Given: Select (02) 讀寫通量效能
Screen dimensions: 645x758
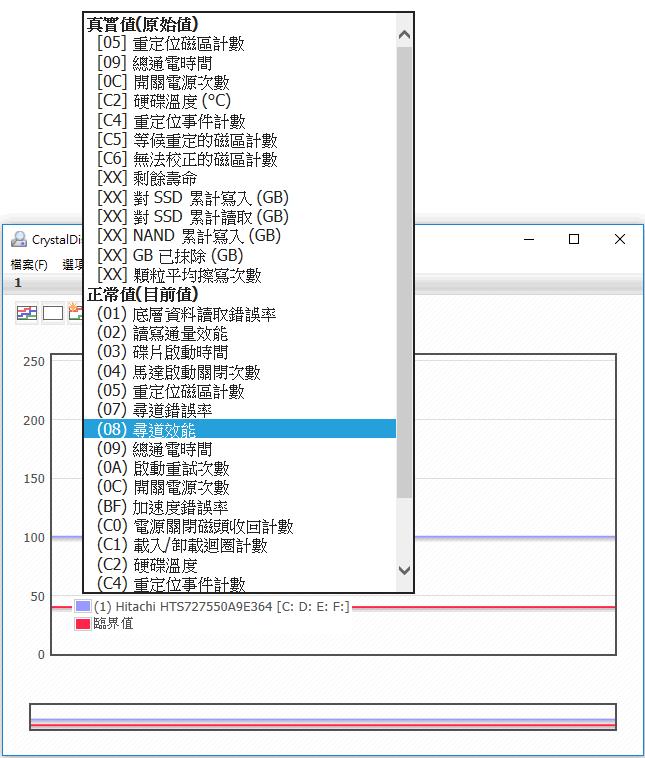Looking at the screenshot, I should click(240, 334).
